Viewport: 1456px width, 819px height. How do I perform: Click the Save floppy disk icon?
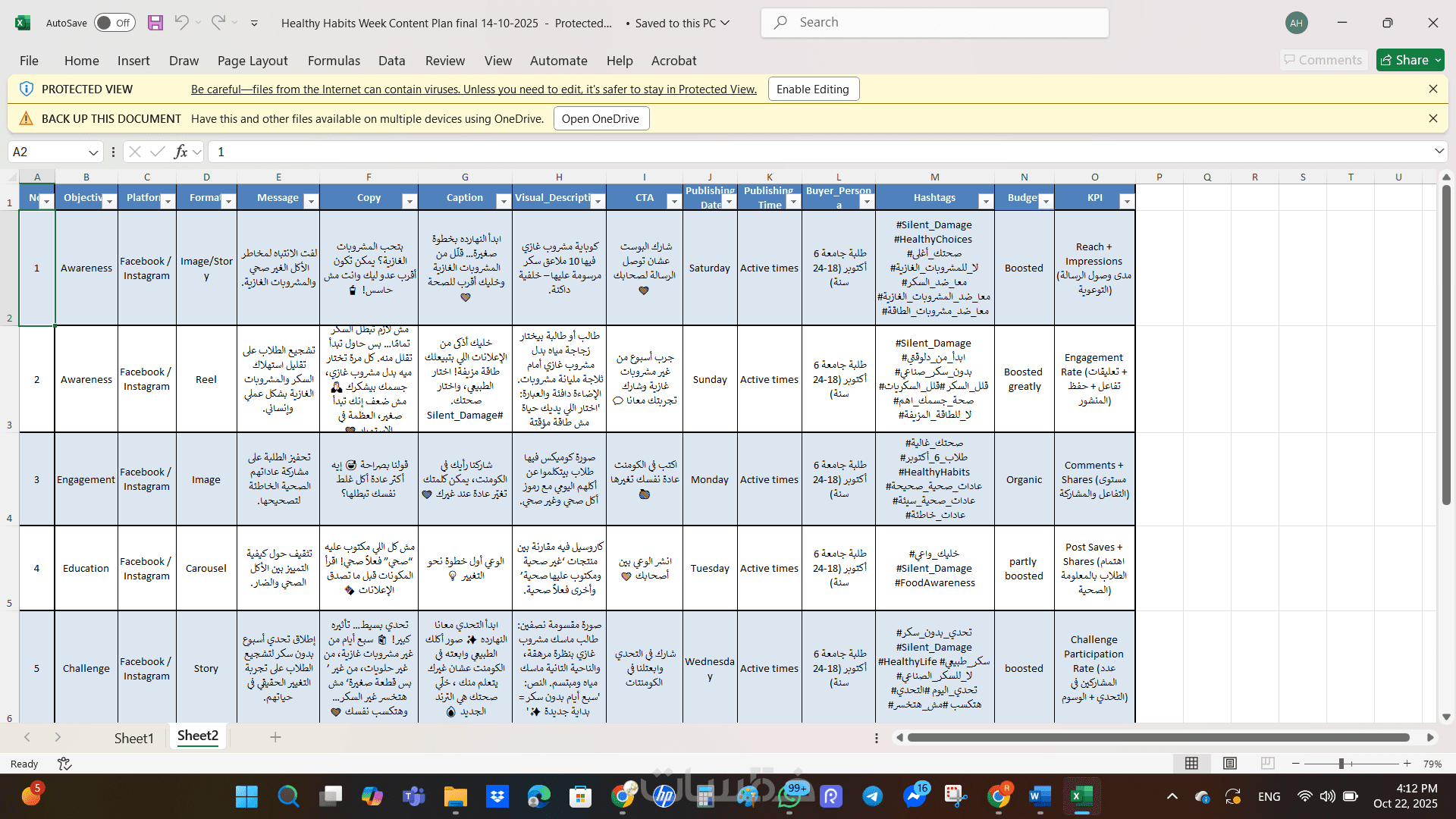pos(155,23)
